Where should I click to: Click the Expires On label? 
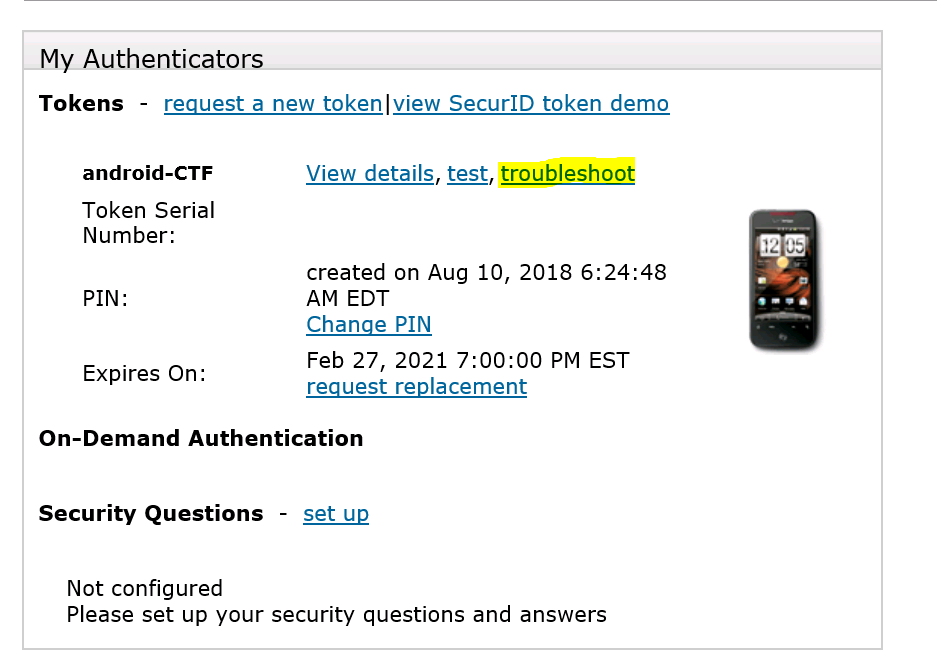point(144,374)
